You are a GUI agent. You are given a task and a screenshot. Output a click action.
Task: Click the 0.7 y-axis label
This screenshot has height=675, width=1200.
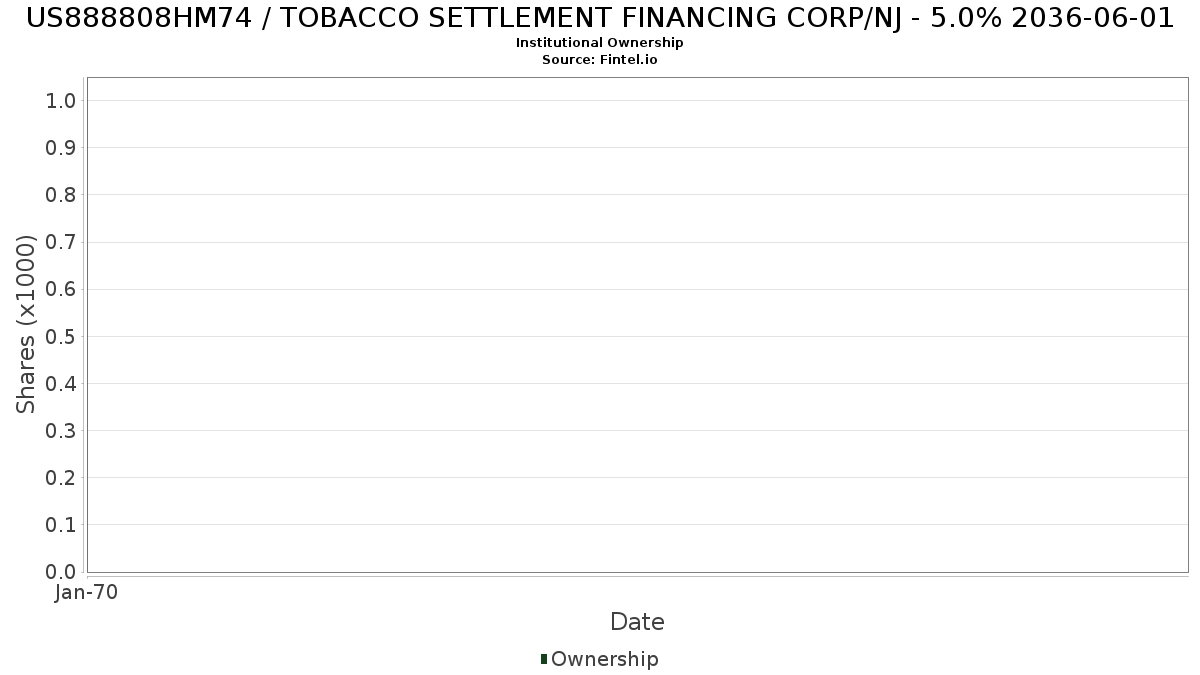(x=61, y=242)
